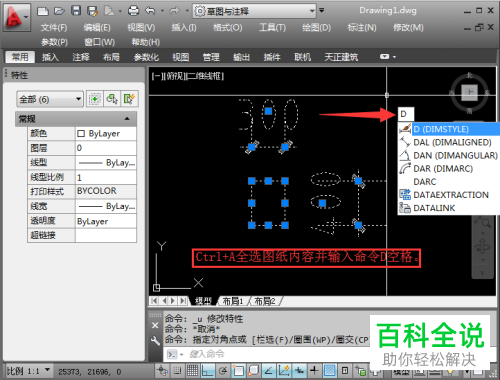The image size is (500, 380).
Task: Open the 草图与注释 workspace dropdown
Action: pyautogui.click(x=254, y=11)
